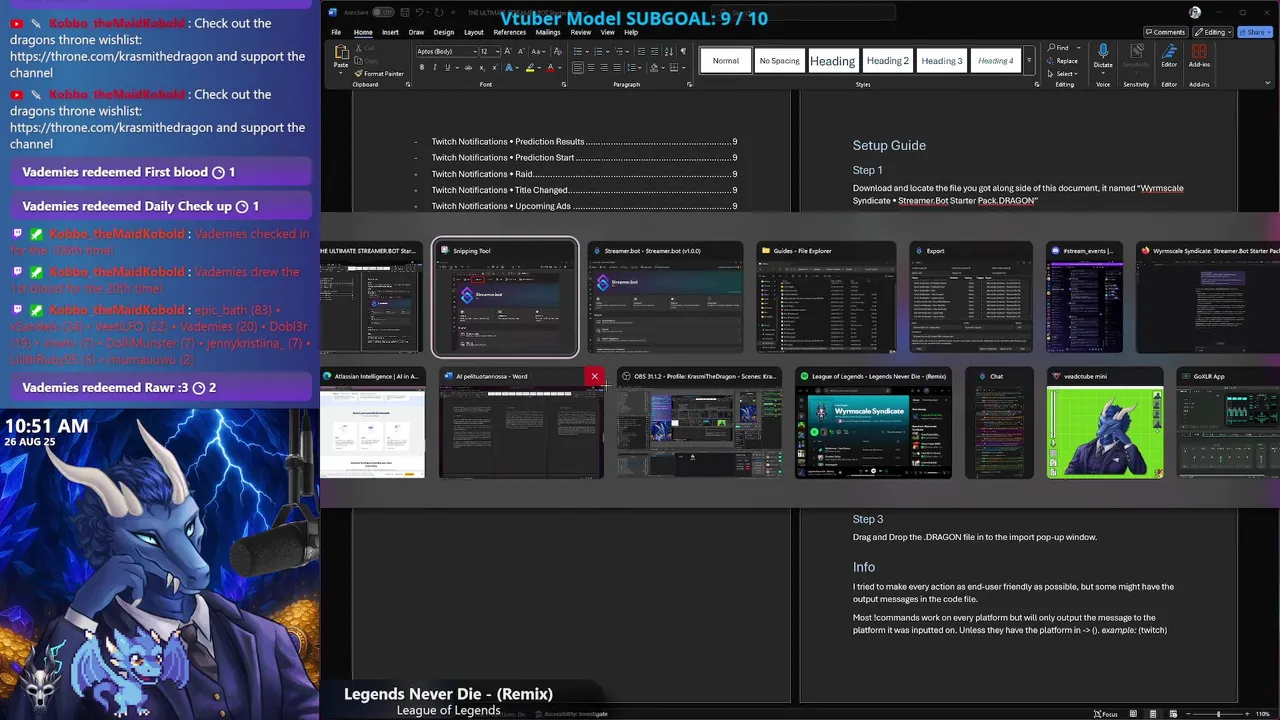The image size is (1280, 720).
Task: Click the Sort icon in Paragraph group
Action: pos(669,51)
